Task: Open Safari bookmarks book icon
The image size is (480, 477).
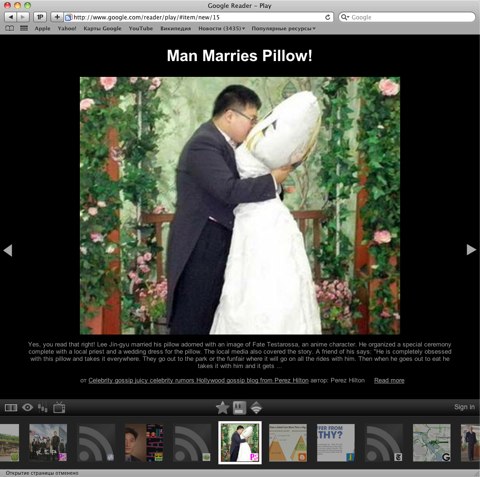Action: (x=10, y=28)
